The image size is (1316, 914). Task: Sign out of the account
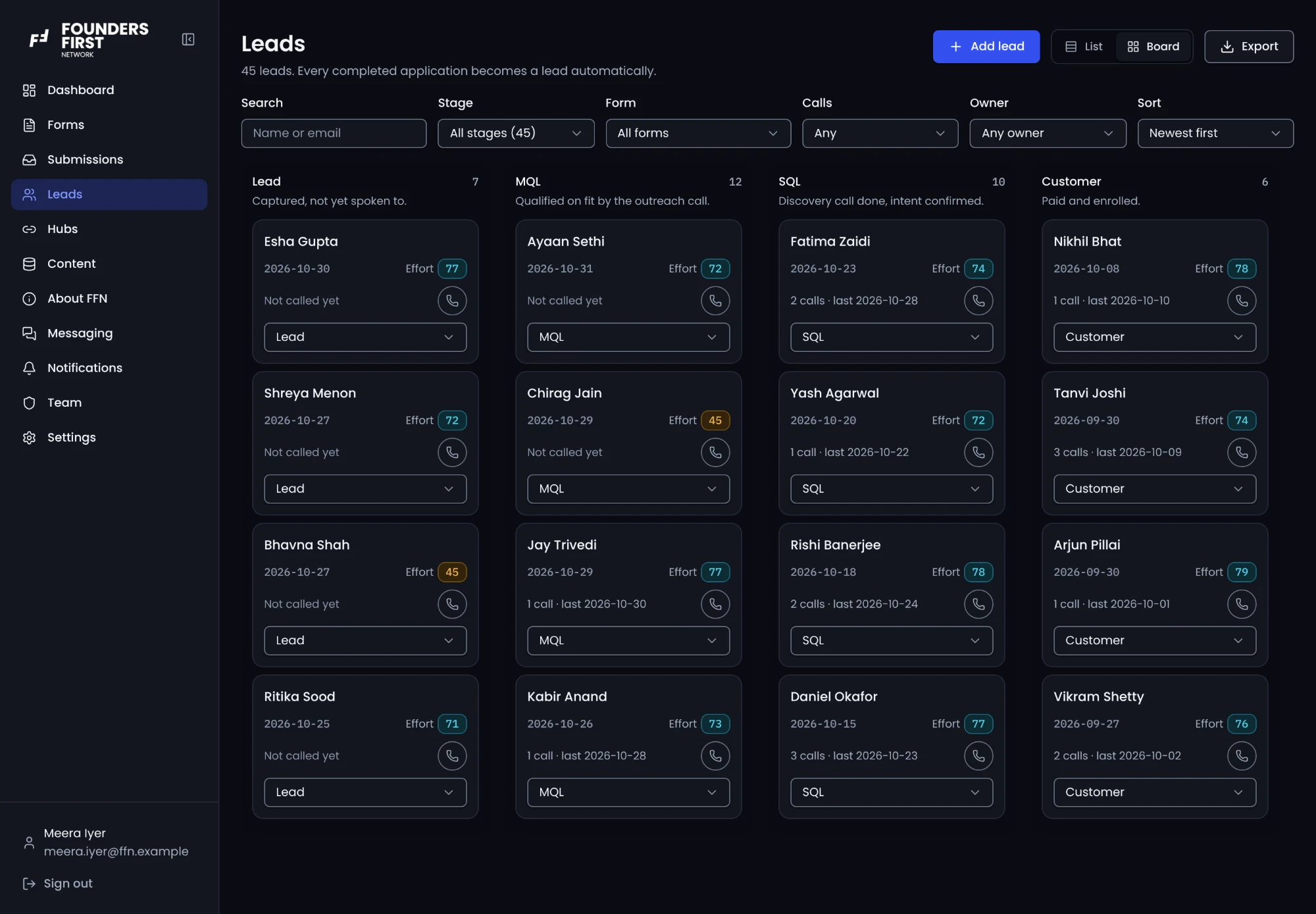[x=58, y=884]
